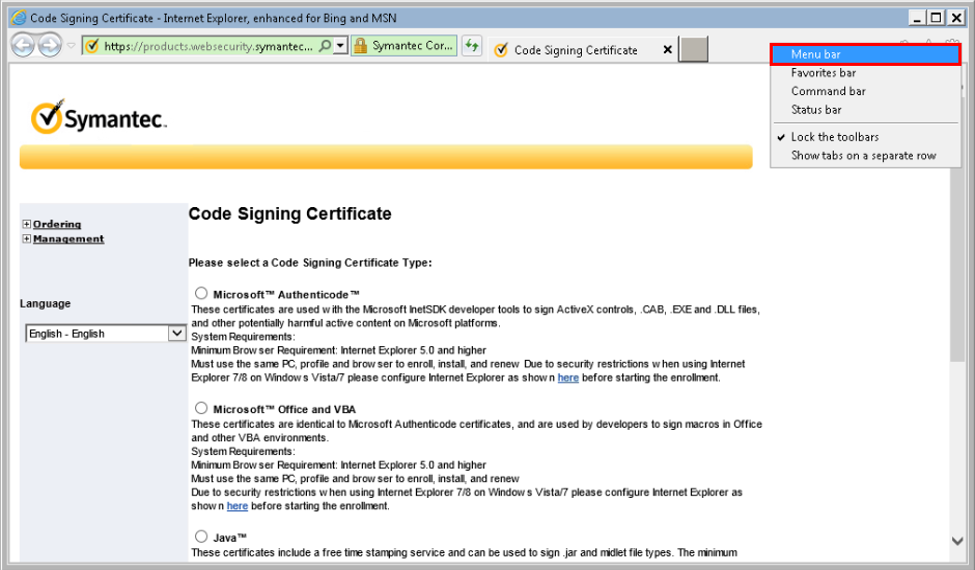
Task: Click the 'Language' label in sidebar
Action: pos(45,304)
